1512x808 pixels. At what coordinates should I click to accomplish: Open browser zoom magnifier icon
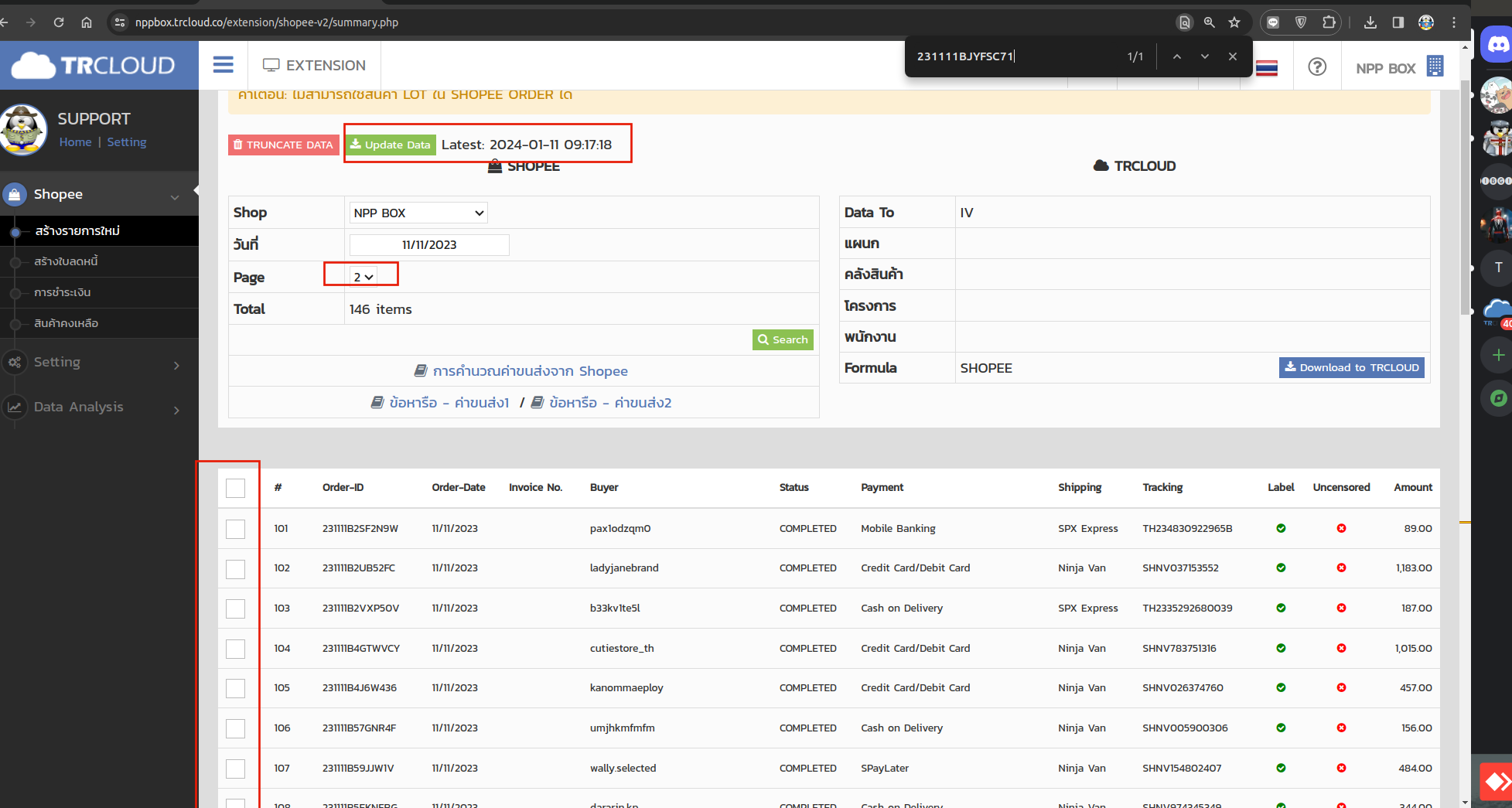[x=1210, y=22]
